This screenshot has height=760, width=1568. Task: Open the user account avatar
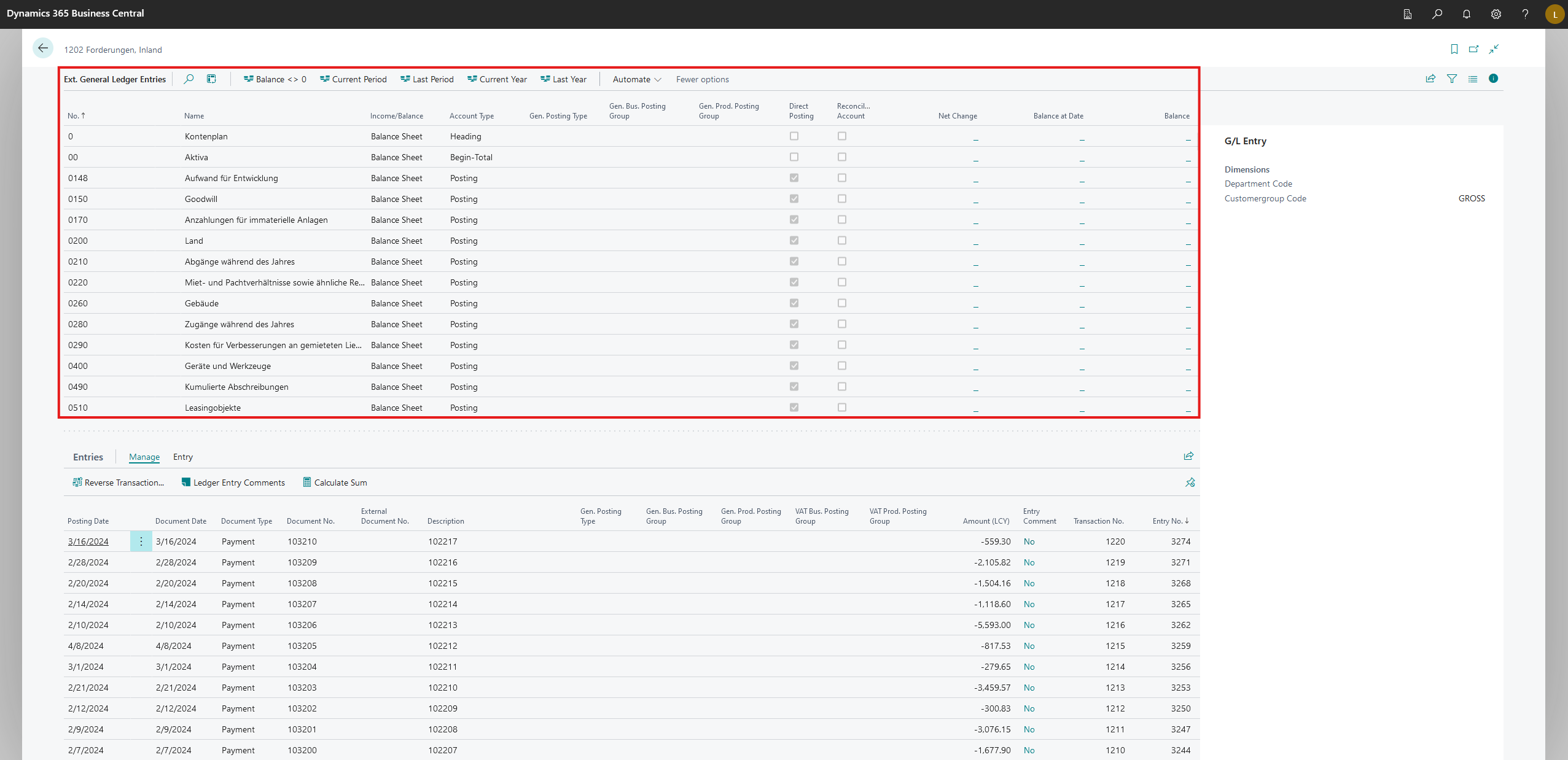coord(1554,14)
